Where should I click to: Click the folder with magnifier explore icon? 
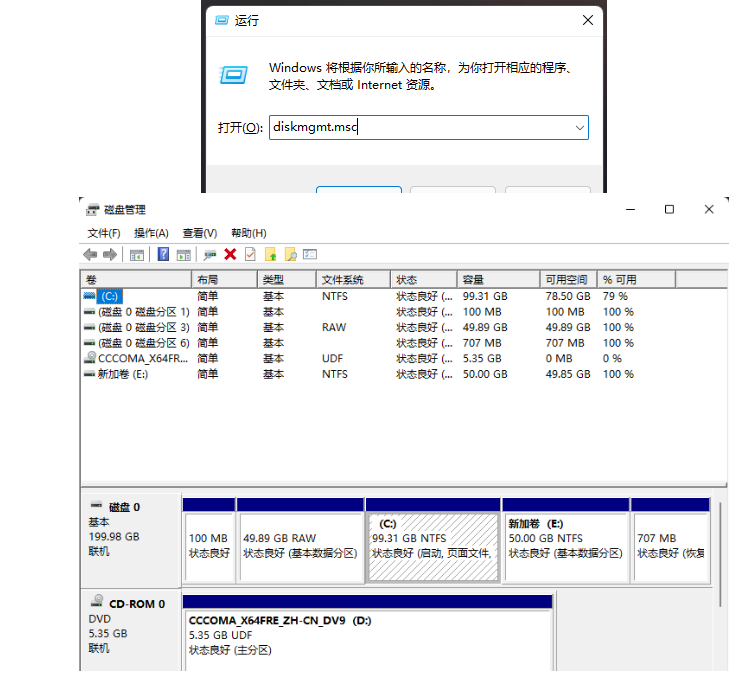click(291, 254)
